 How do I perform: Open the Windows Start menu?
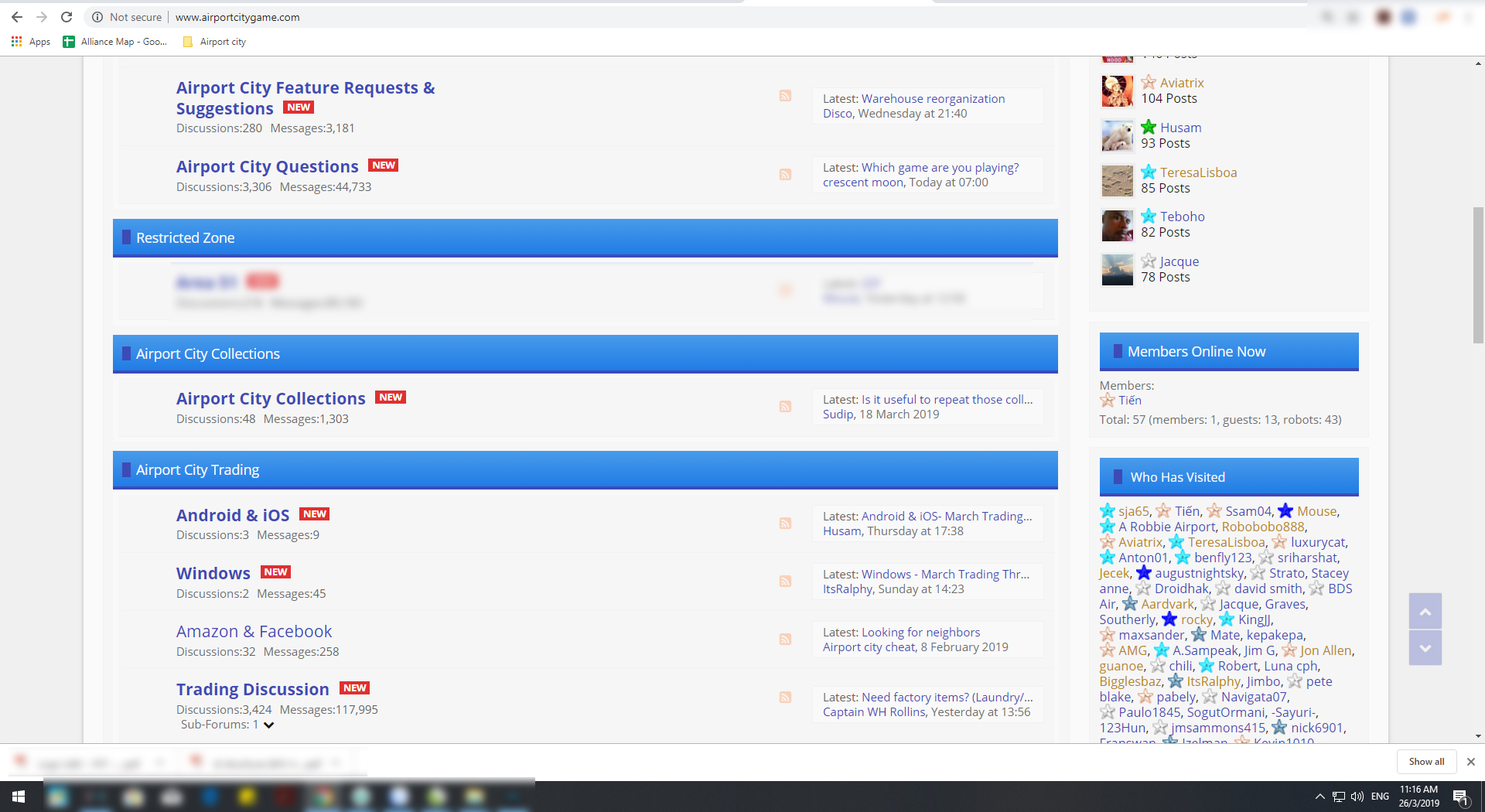point(19,797)
